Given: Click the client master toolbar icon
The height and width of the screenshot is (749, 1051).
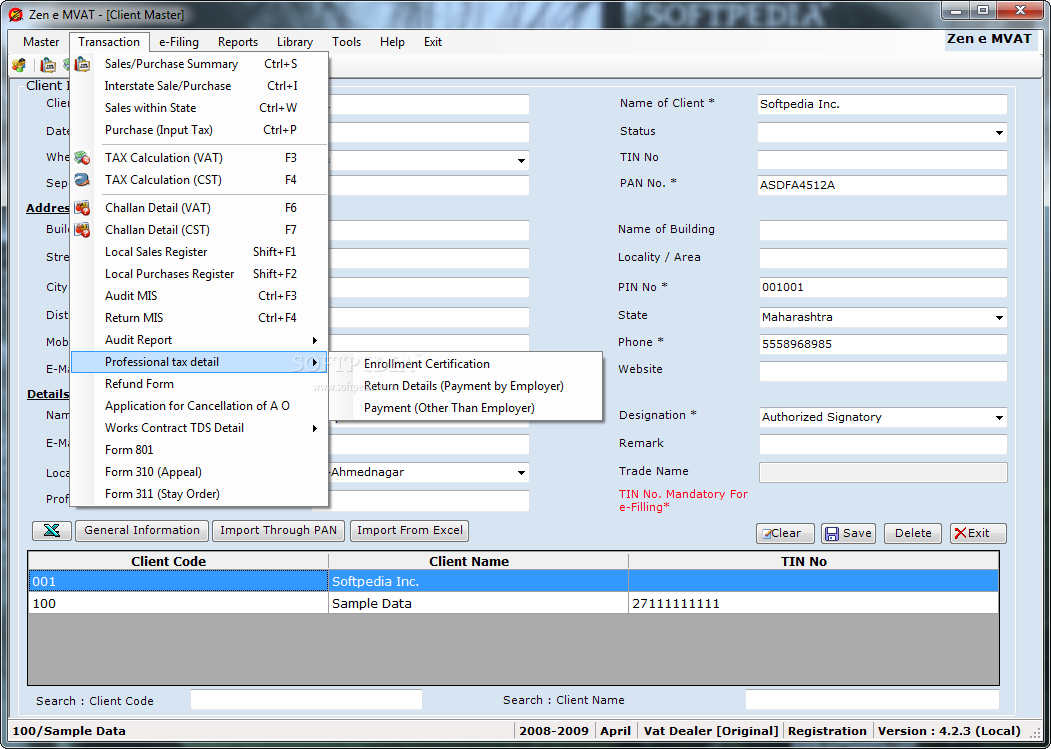Looking at the screenshot, I should [x=19, y=65].
